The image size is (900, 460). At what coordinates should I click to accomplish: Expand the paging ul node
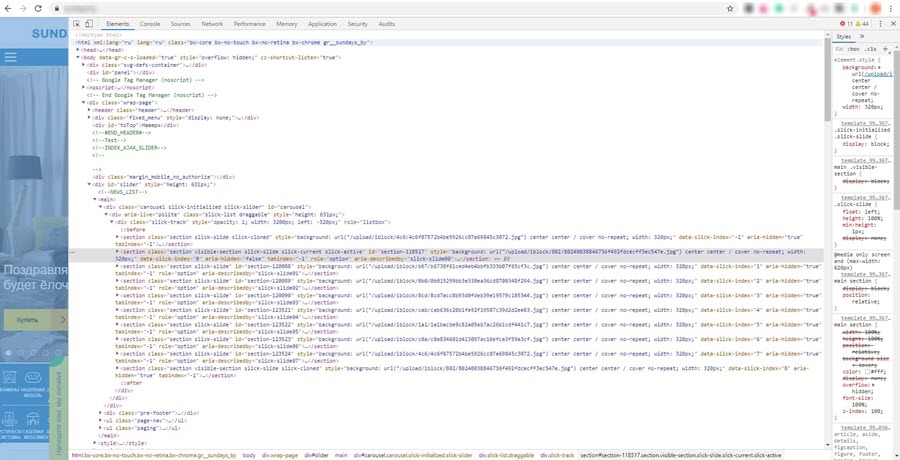coord(101,427)
